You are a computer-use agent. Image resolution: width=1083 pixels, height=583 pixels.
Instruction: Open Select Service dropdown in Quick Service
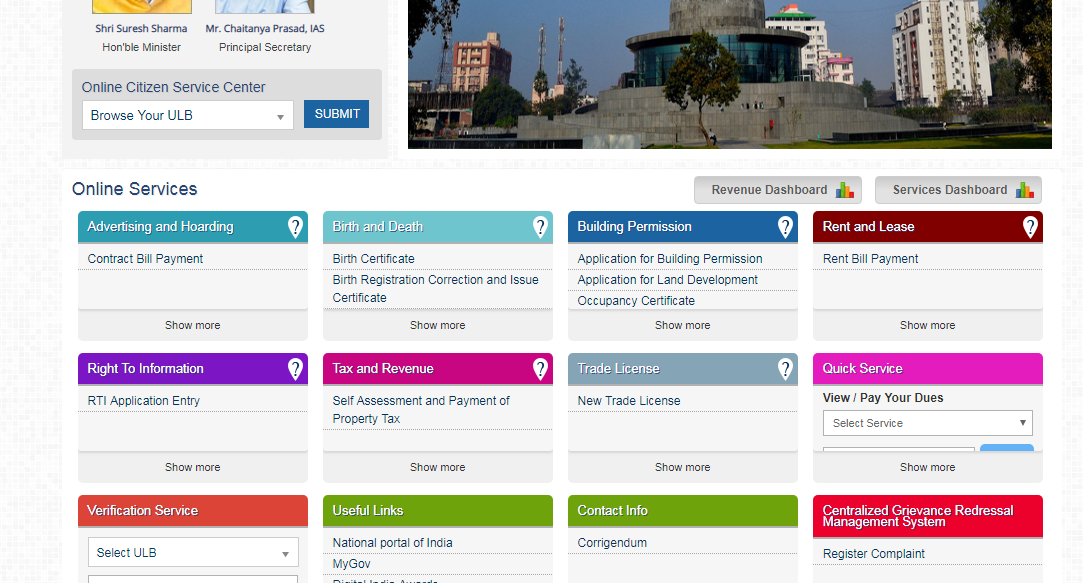[x=927, y=423]
